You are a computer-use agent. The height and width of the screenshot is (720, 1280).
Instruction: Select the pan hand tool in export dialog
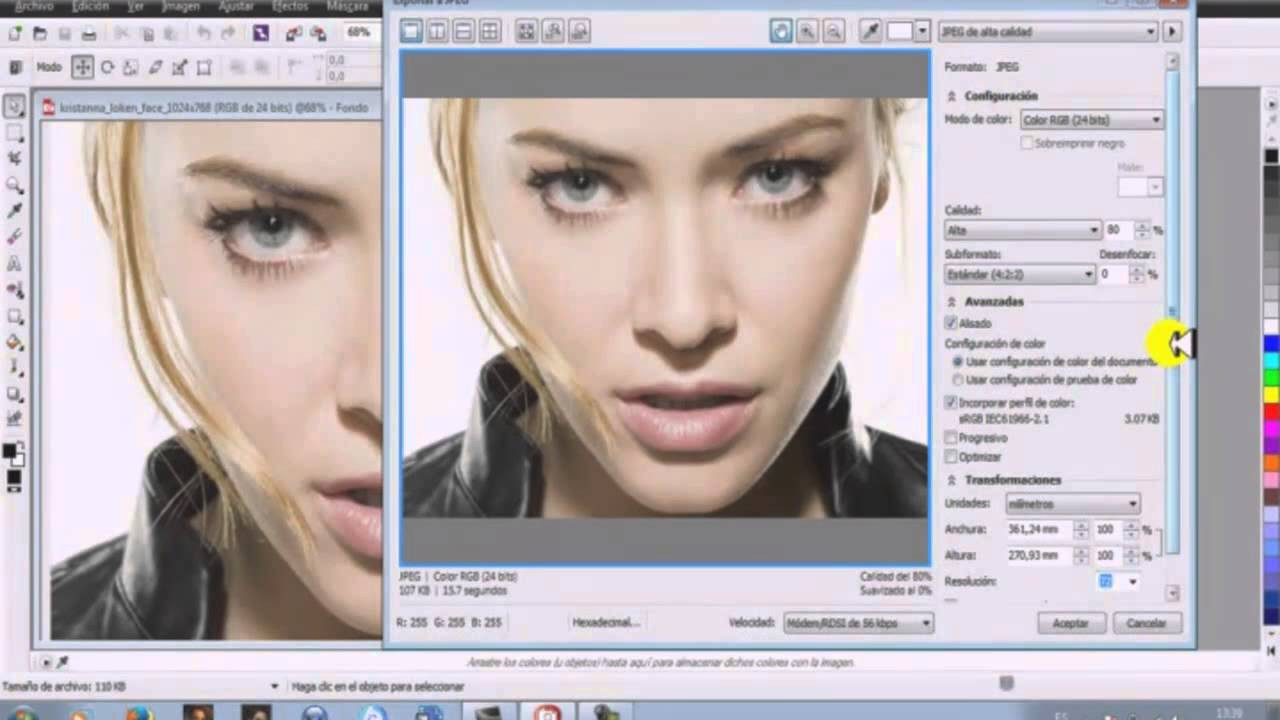[x=781, y=32]
